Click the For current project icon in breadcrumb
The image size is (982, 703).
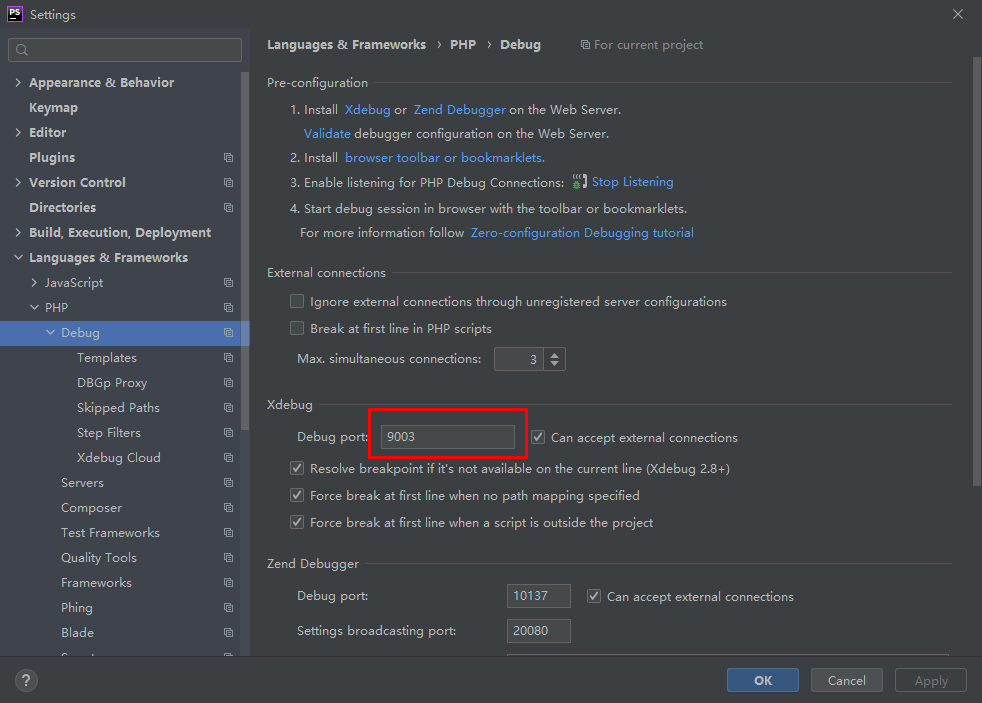point(585,45)
